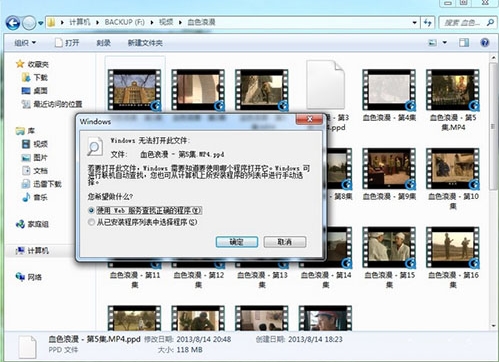
Task: Select the 血色浪漫 - 第16集 video thumbnail
Action: 453,248
